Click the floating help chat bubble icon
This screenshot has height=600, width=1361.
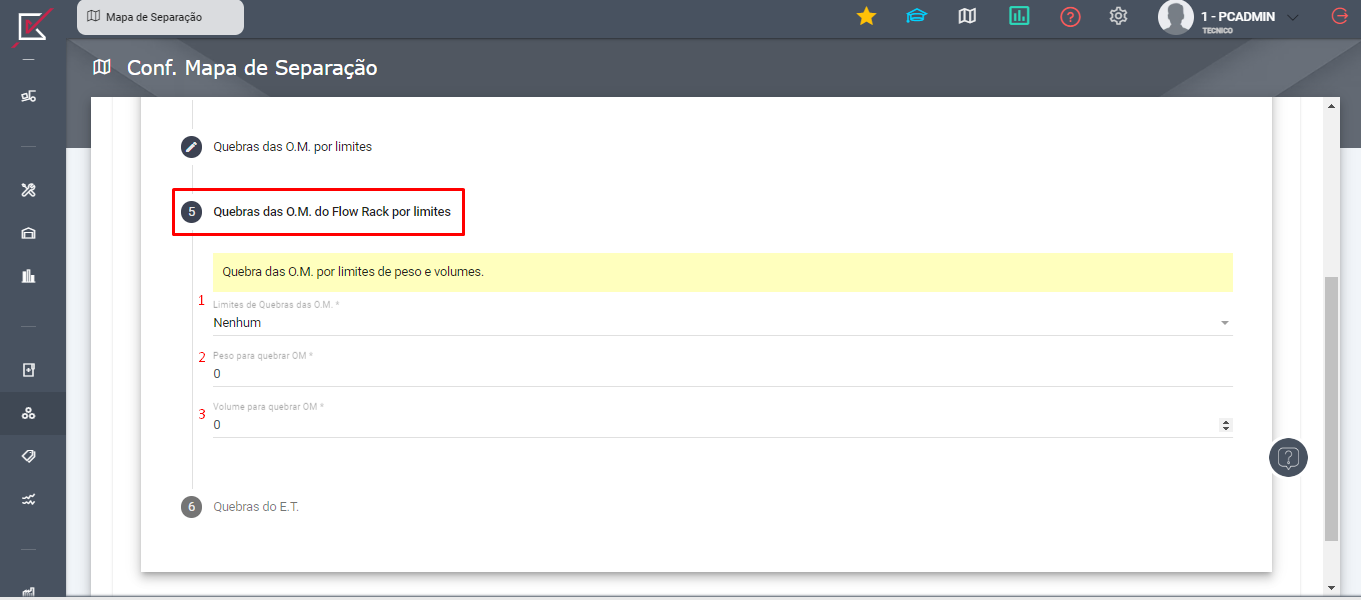pos(1288,458)
